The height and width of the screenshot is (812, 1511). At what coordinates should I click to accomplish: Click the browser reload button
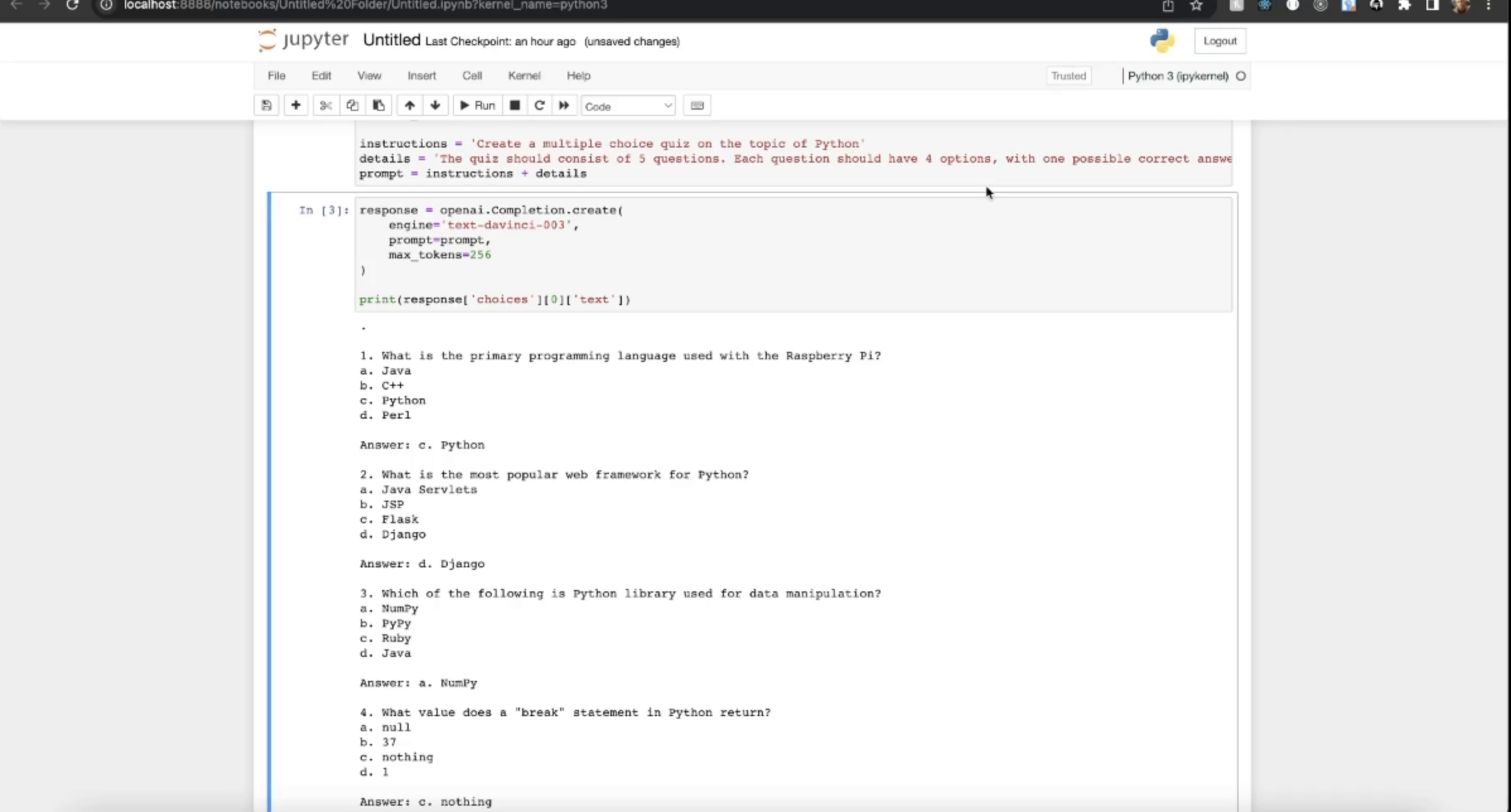[x=72, y=5]
